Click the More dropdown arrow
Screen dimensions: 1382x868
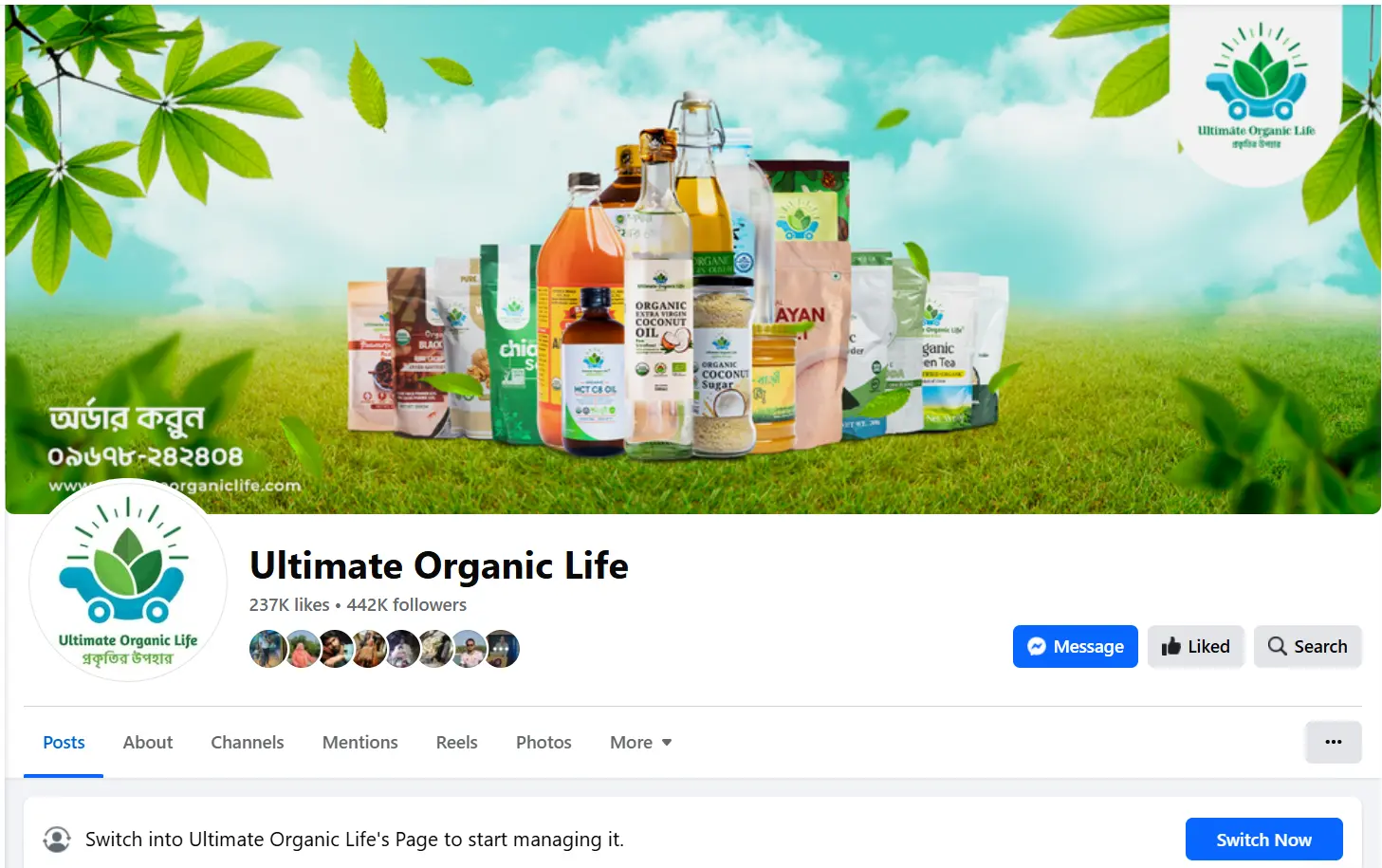click(x=667, y=743)
